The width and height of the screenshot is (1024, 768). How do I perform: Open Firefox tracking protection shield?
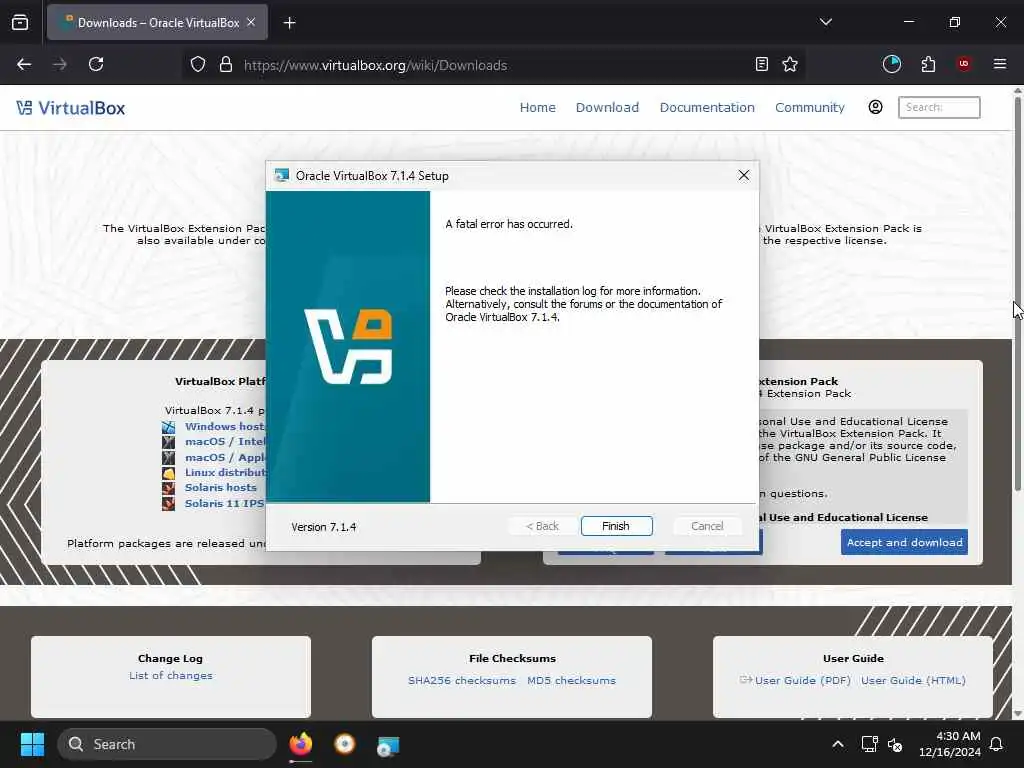tap(198, 65)
